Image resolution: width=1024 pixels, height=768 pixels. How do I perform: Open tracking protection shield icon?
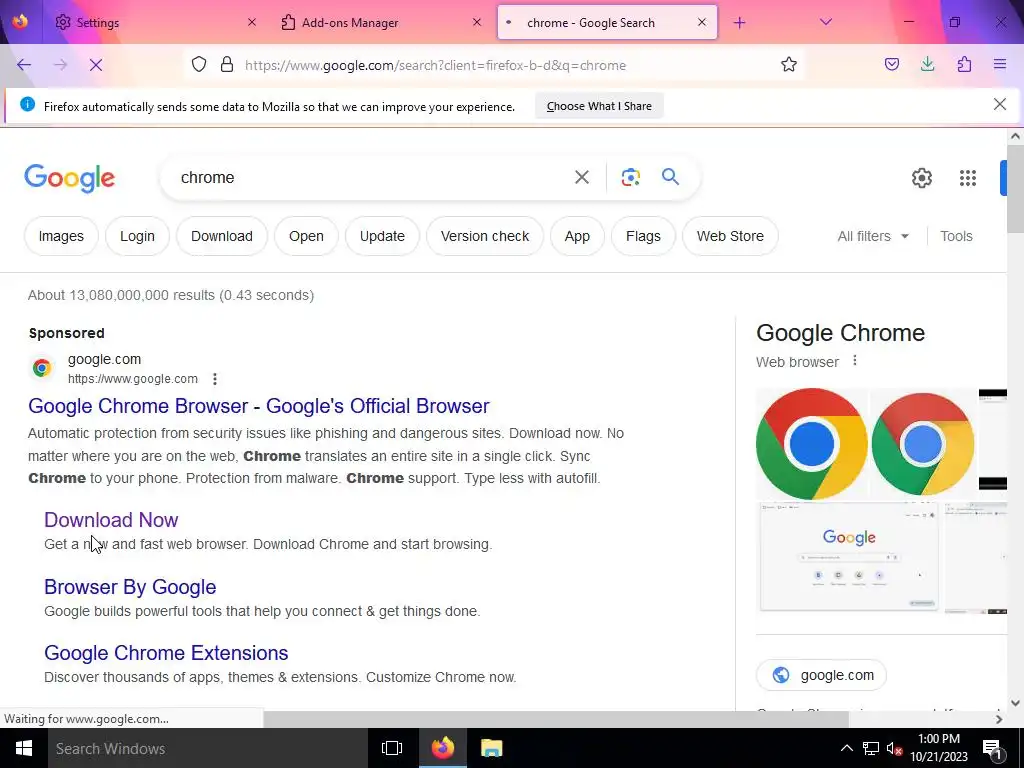pyautogui.click(x=199, y=65)
